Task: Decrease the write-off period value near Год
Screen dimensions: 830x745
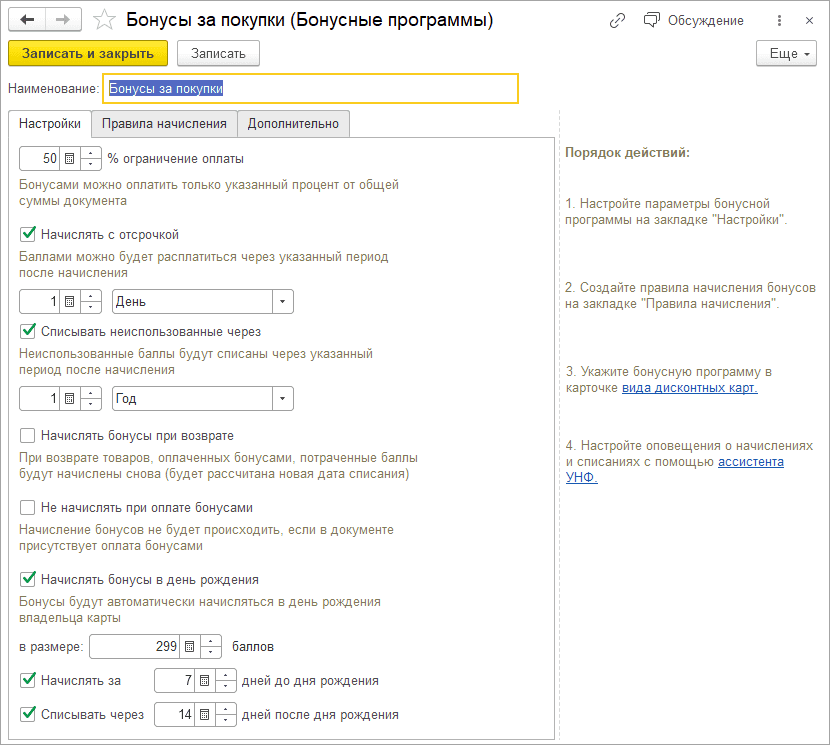Action: [x=91, y=405]
